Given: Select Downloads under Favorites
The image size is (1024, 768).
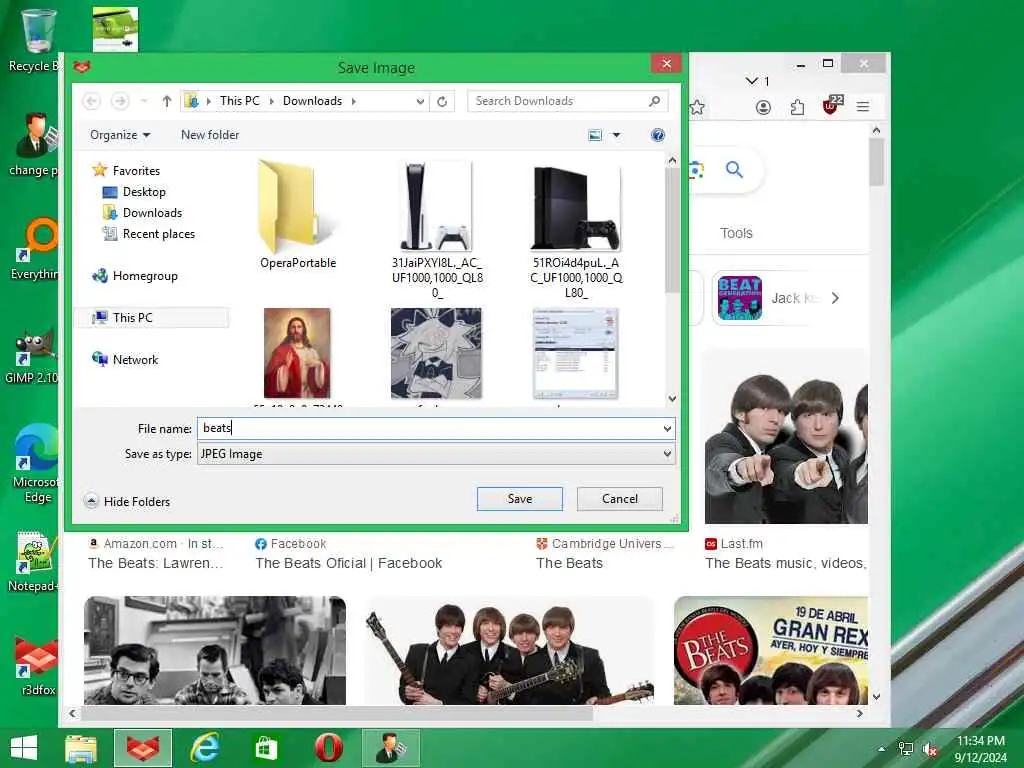Looking at the screenshot, I should point(142,213).
